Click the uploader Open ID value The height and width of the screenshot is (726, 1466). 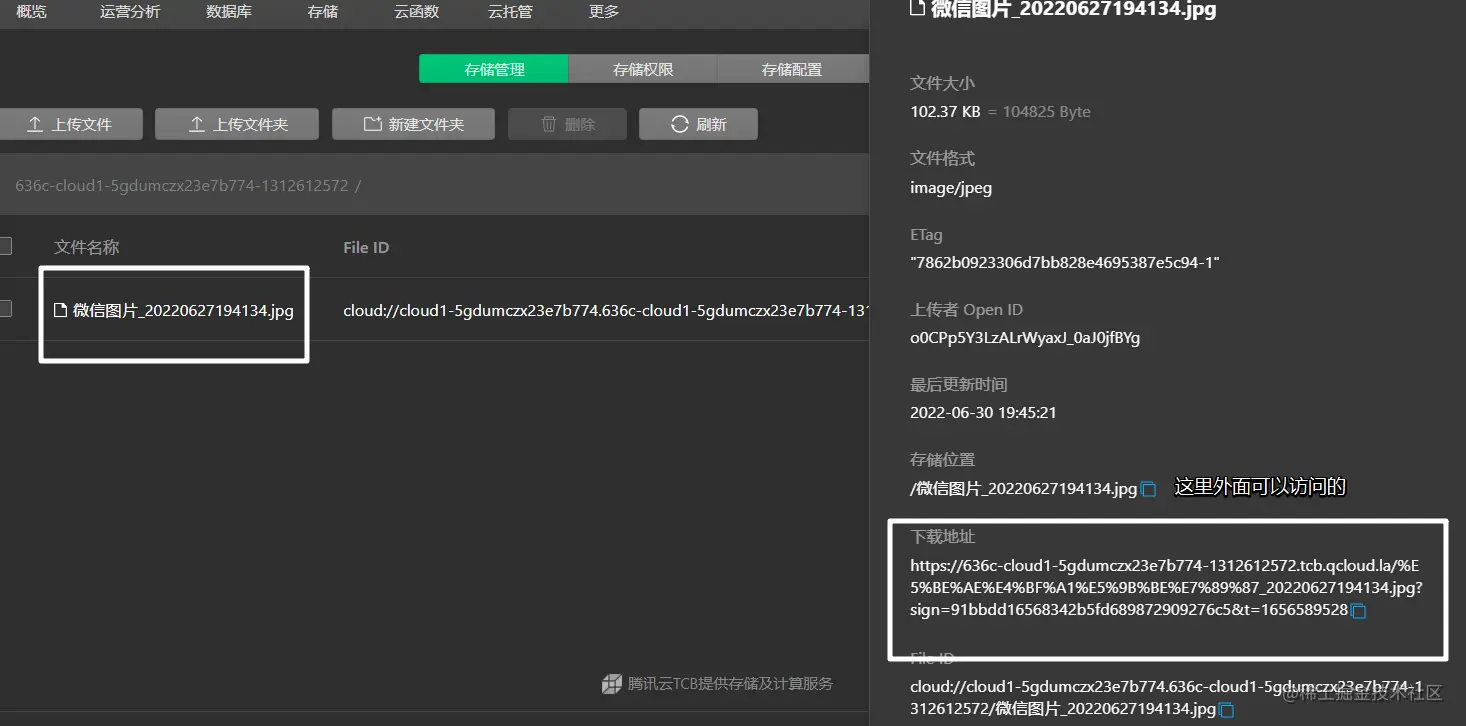pos(1025,337)
